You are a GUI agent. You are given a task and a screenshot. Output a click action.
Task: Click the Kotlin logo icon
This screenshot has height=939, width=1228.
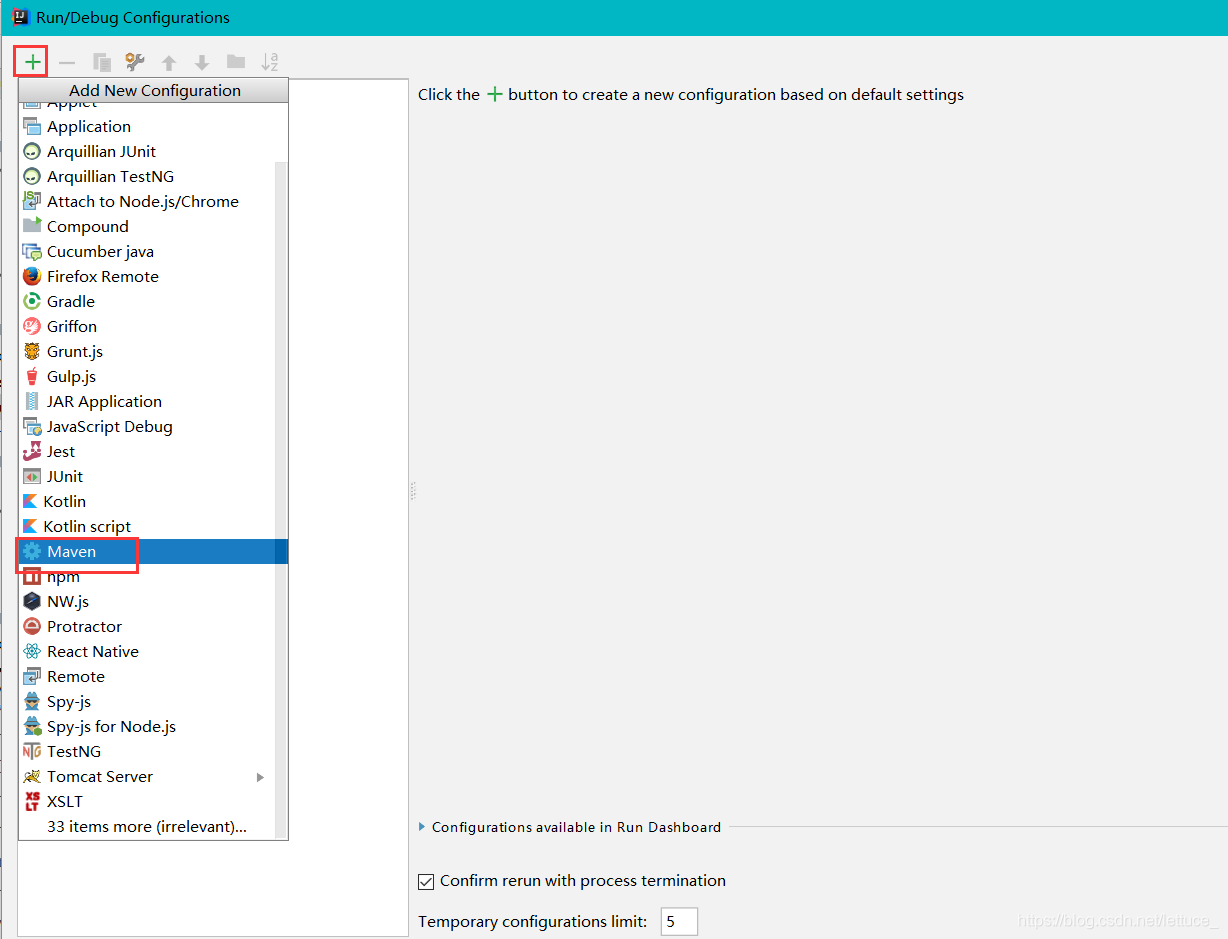30,502
